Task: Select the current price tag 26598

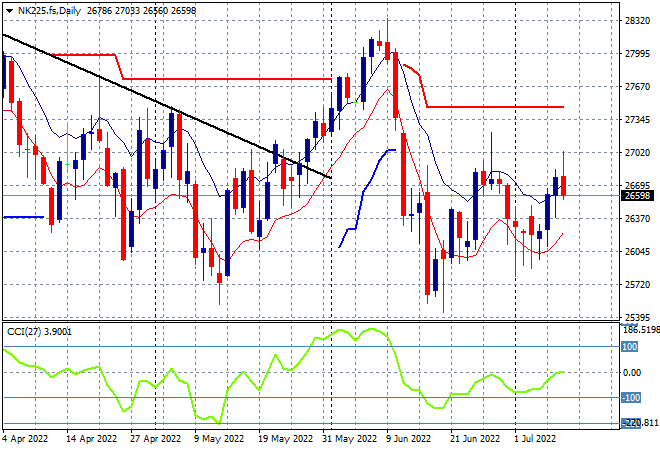Action: pyautogui.click(x=637, y=195)
